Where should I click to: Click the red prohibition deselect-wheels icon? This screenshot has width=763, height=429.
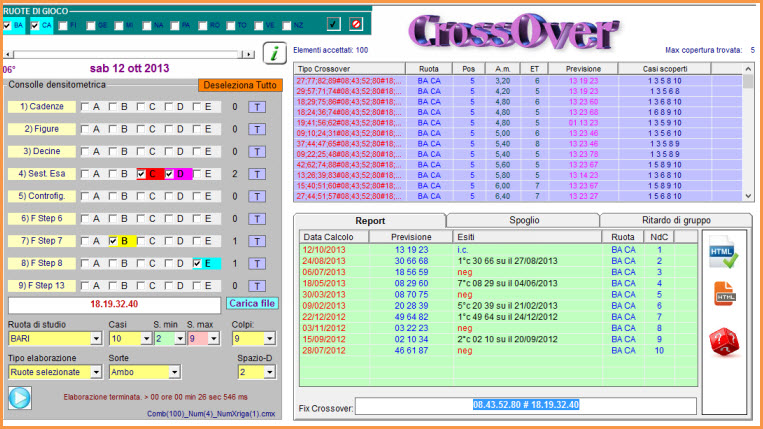[356, 23]
